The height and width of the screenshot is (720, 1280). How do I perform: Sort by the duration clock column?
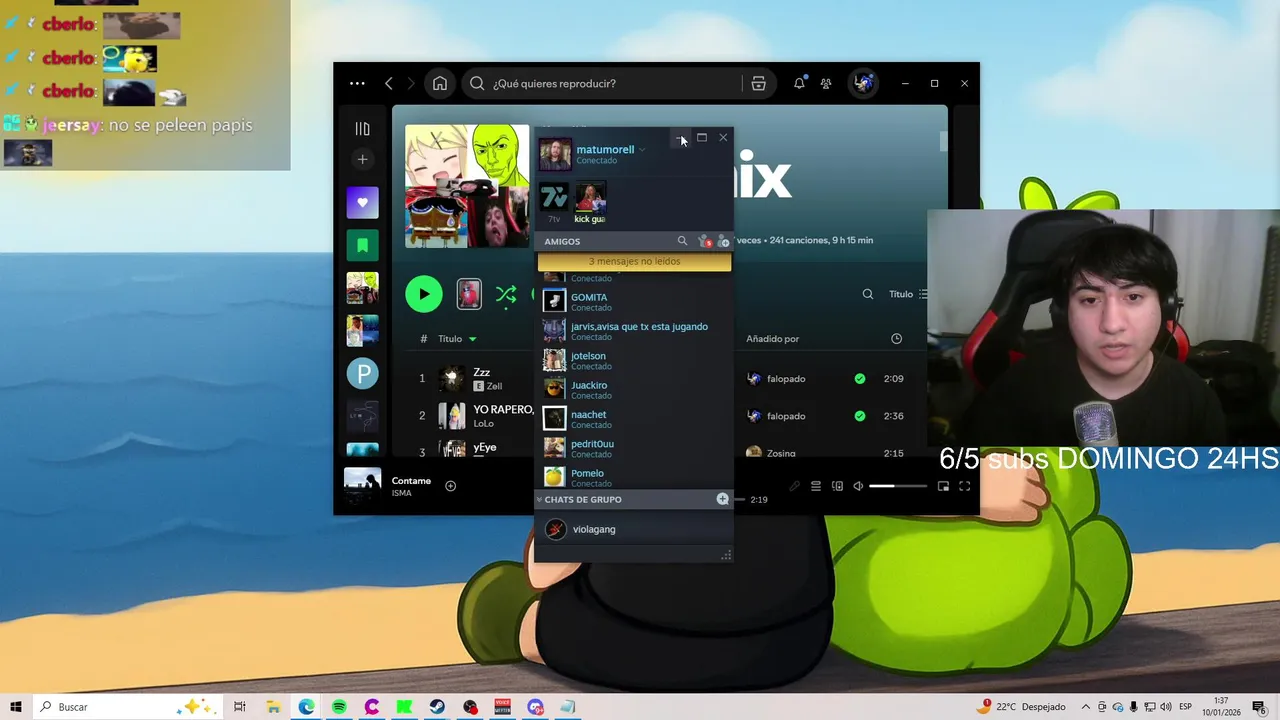point(896,339)
